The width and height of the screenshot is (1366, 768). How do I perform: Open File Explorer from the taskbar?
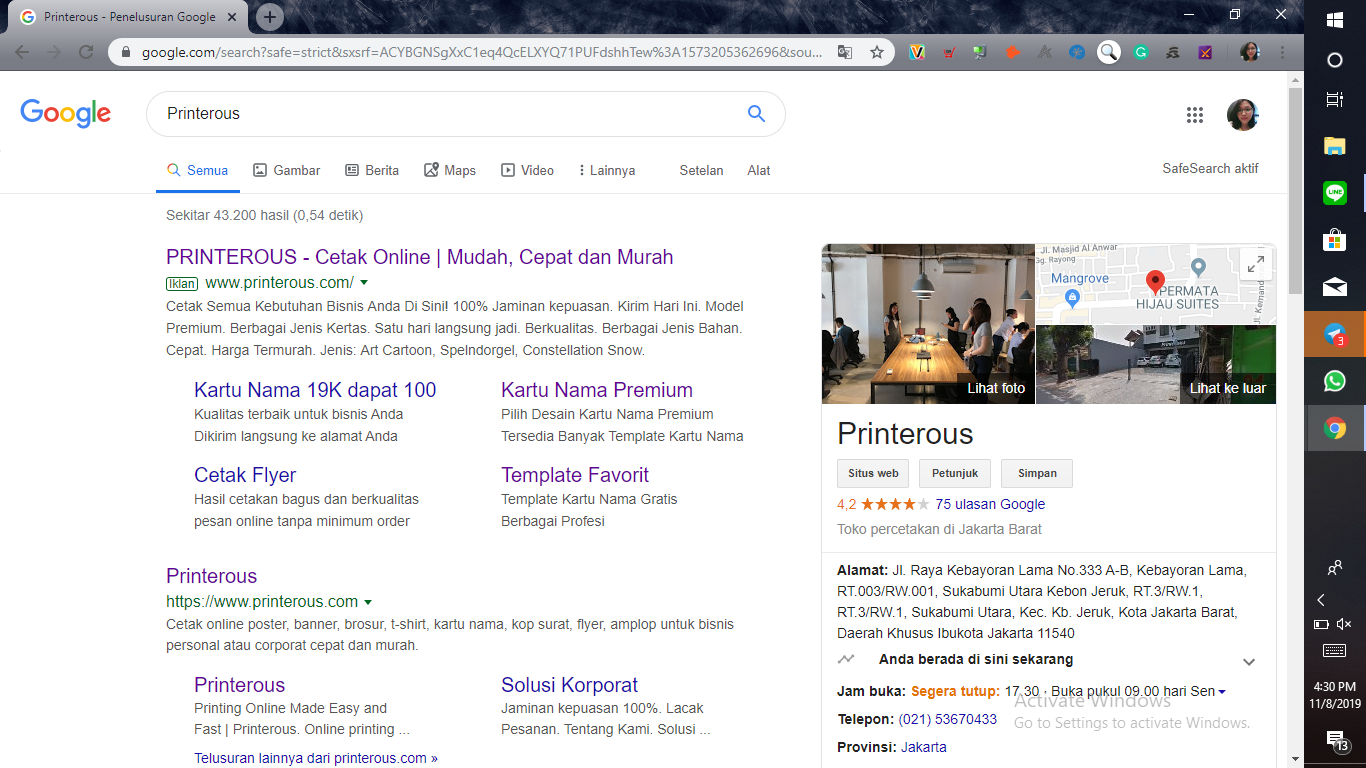1335,146
